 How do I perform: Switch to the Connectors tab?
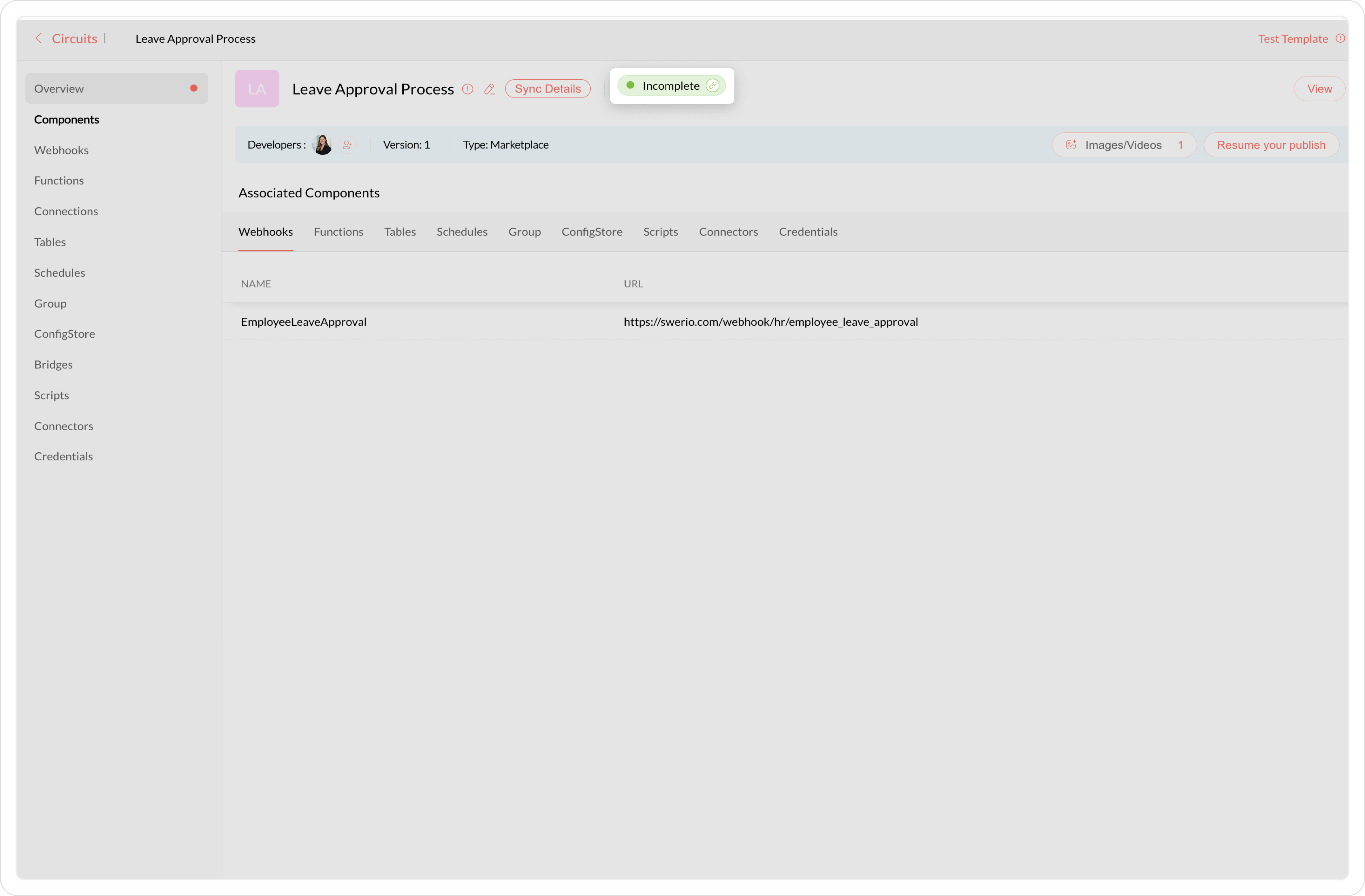coord(728,231)
